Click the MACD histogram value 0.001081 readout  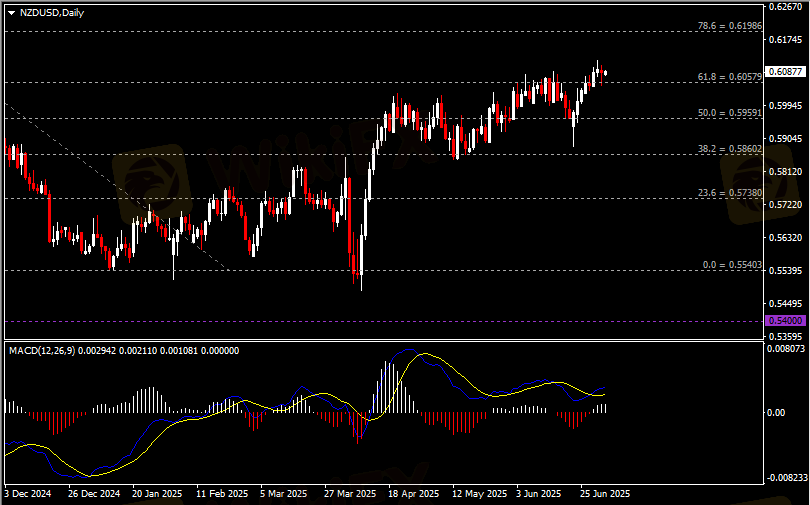pyautogui.click(x=179, y=351)
